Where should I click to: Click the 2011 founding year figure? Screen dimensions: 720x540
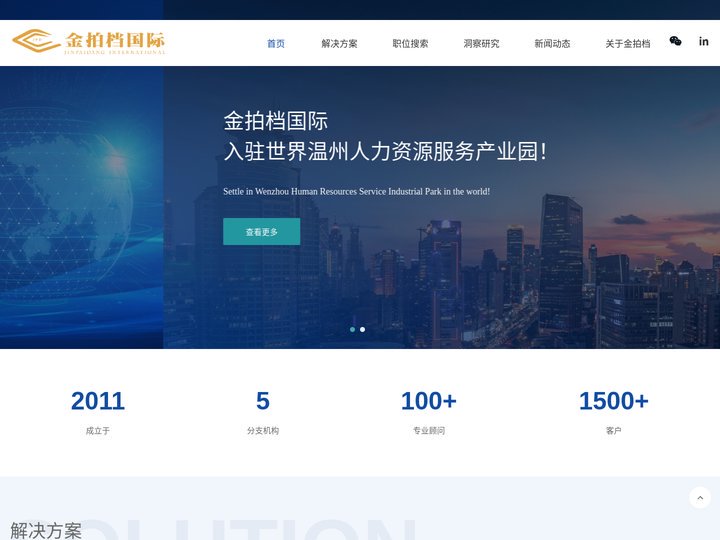98,401
